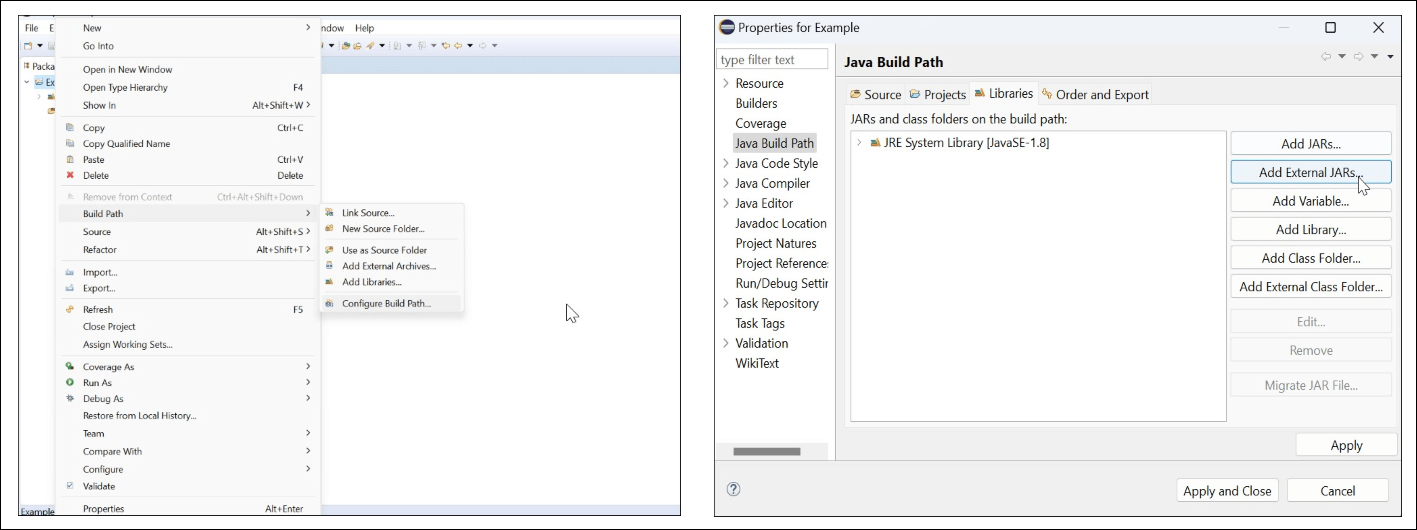This screenshot has height=530, width=1417.
Task: Click the Apply button
Action: pyautogui.click(x=1346, y=445)
